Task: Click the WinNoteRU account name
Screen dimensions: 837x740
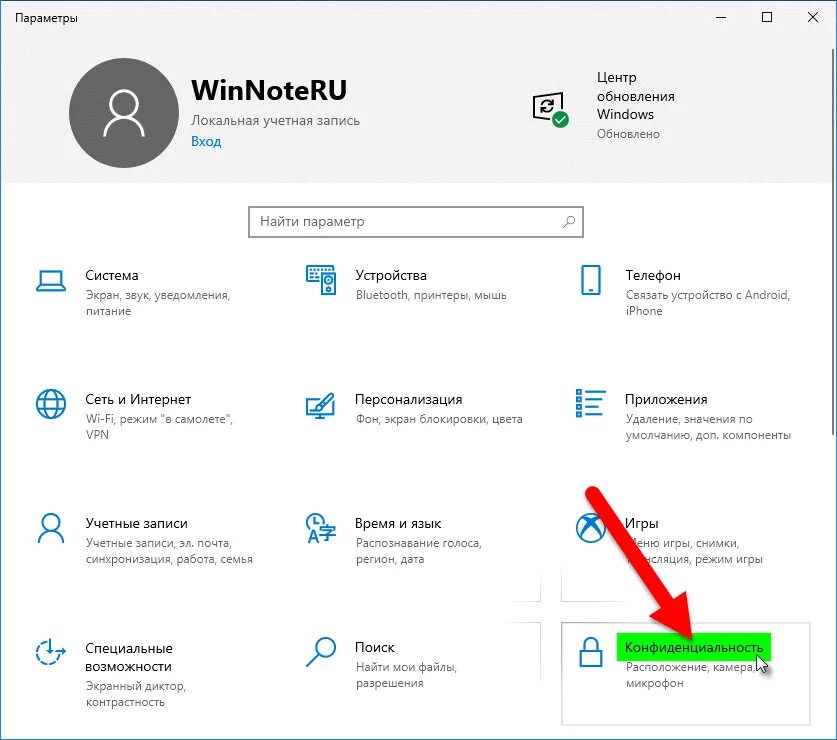Action: pos(269,90)
